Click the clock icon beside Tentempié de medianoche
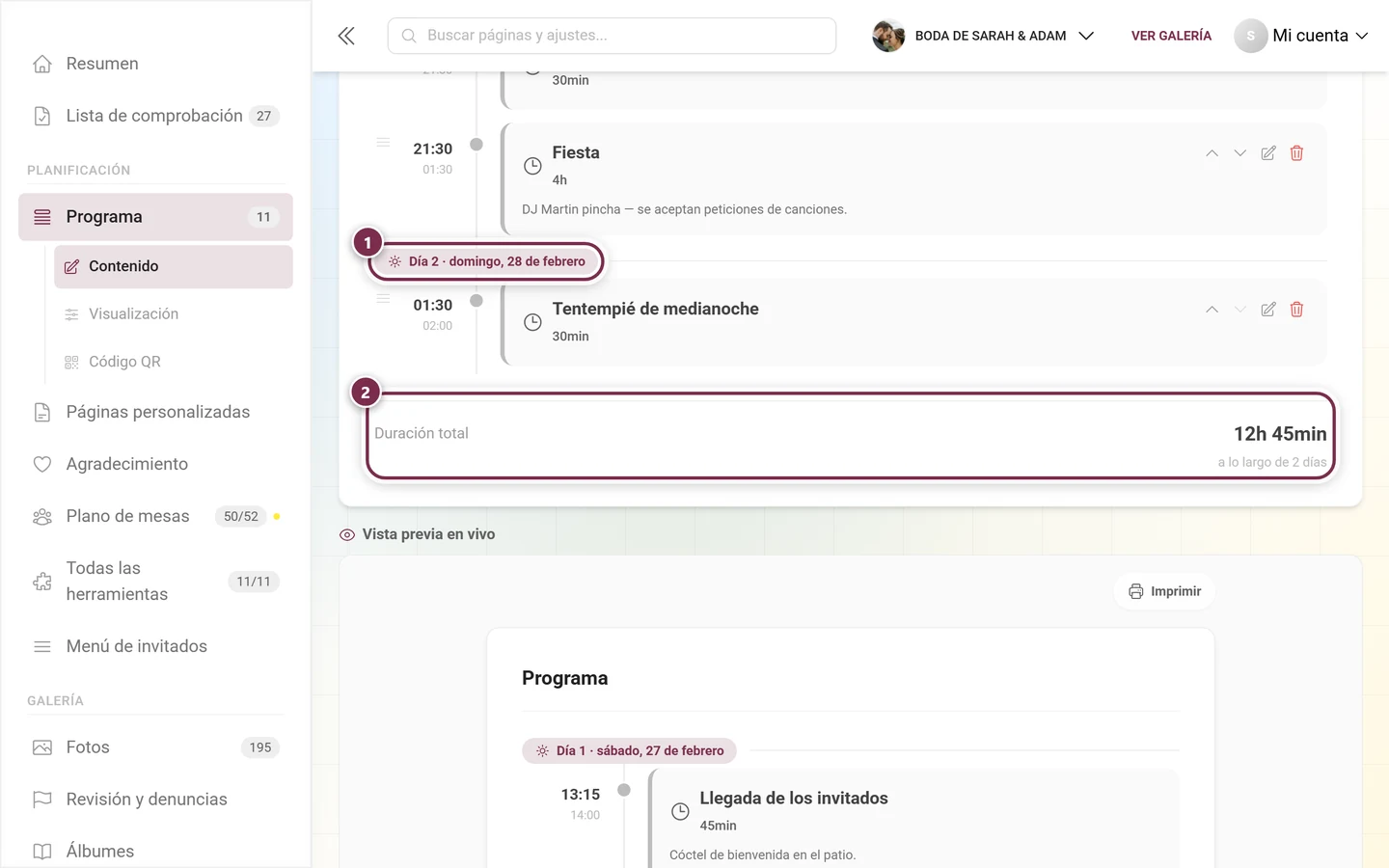The width and height of the screenshot is (1389, 868). tap(532, 322)
